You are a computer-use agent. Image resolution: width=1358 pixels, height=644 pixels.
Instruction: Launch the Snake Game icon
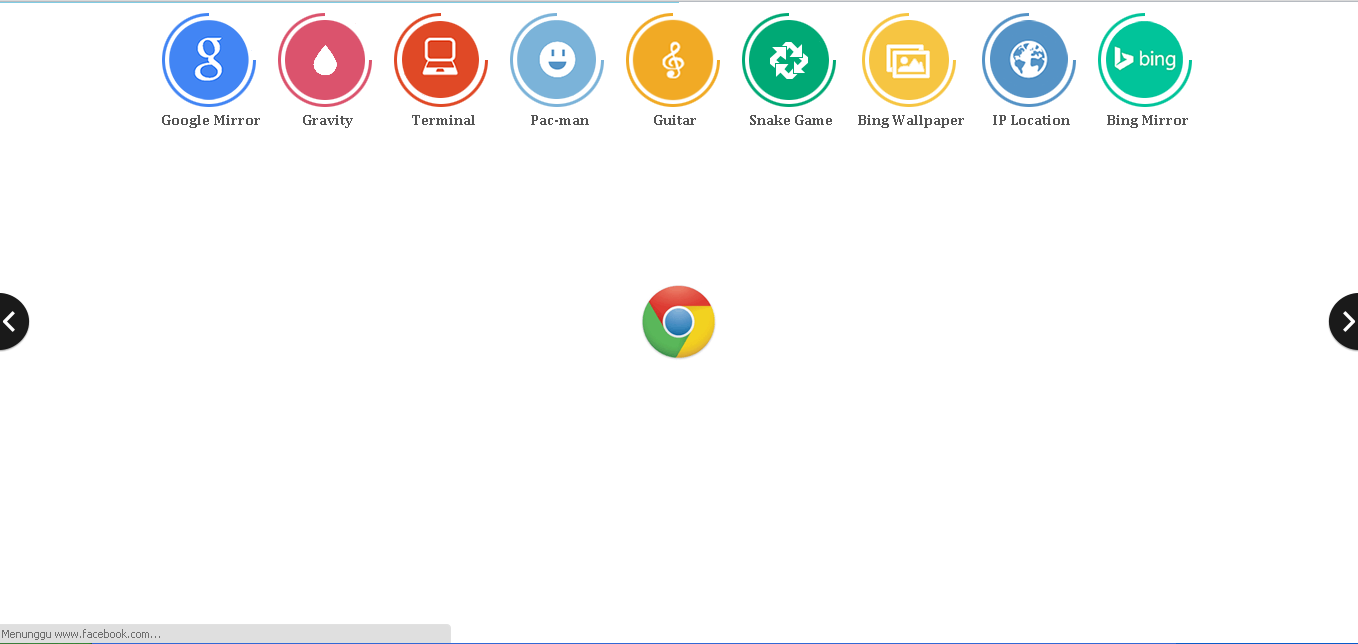coord(789,60)
